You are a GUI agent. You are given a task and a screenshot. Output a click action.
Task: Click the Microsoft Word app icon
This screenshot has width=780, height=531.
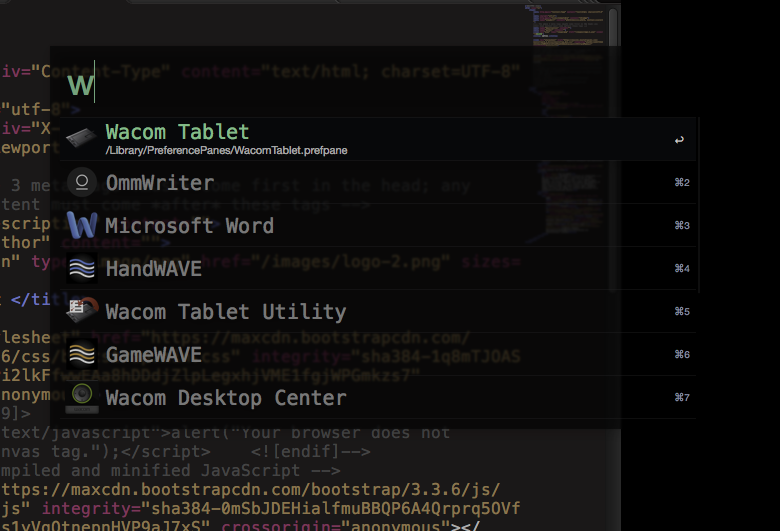click(81, 225)
